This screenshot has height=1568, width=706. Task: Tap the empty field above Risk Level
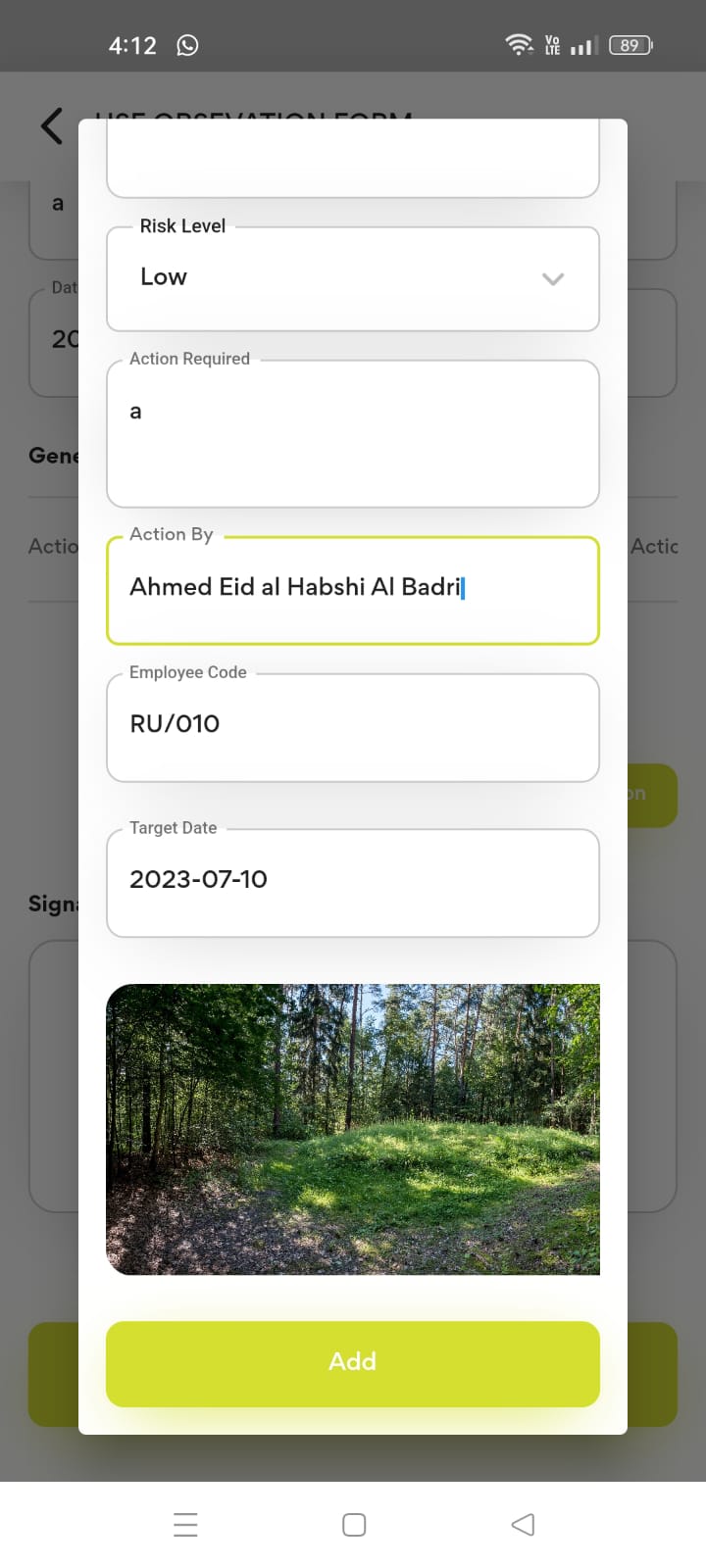(352, 162)
